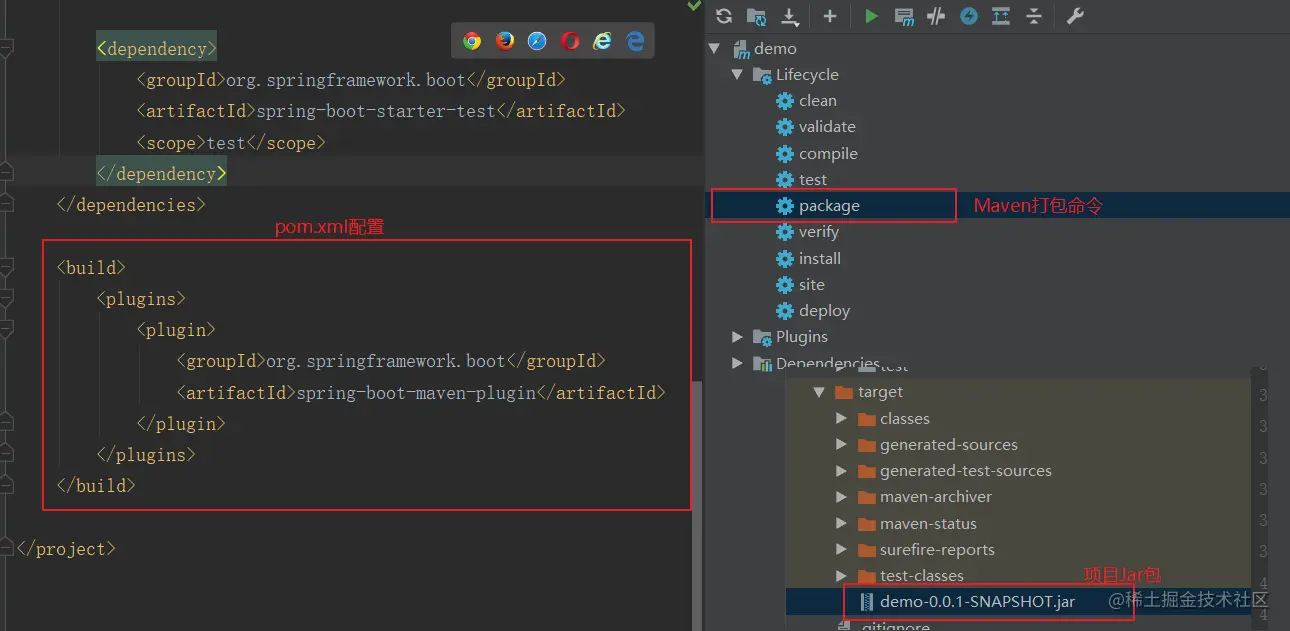Viewport: 1290px width, 631px height.
Task: Click the closing dependencies tag
Action: coord(131,204)
